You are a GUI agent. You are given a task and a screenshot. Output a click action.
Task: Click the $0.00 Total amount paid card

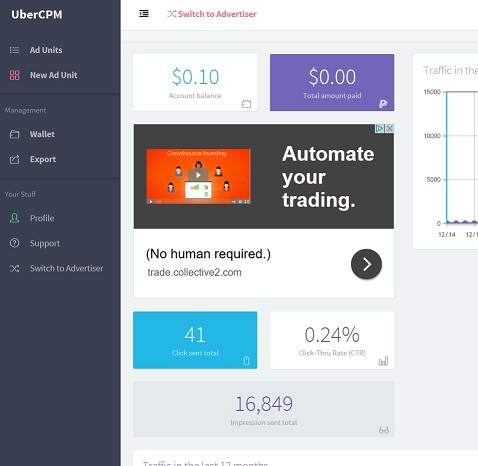click(x=332, y=82)
